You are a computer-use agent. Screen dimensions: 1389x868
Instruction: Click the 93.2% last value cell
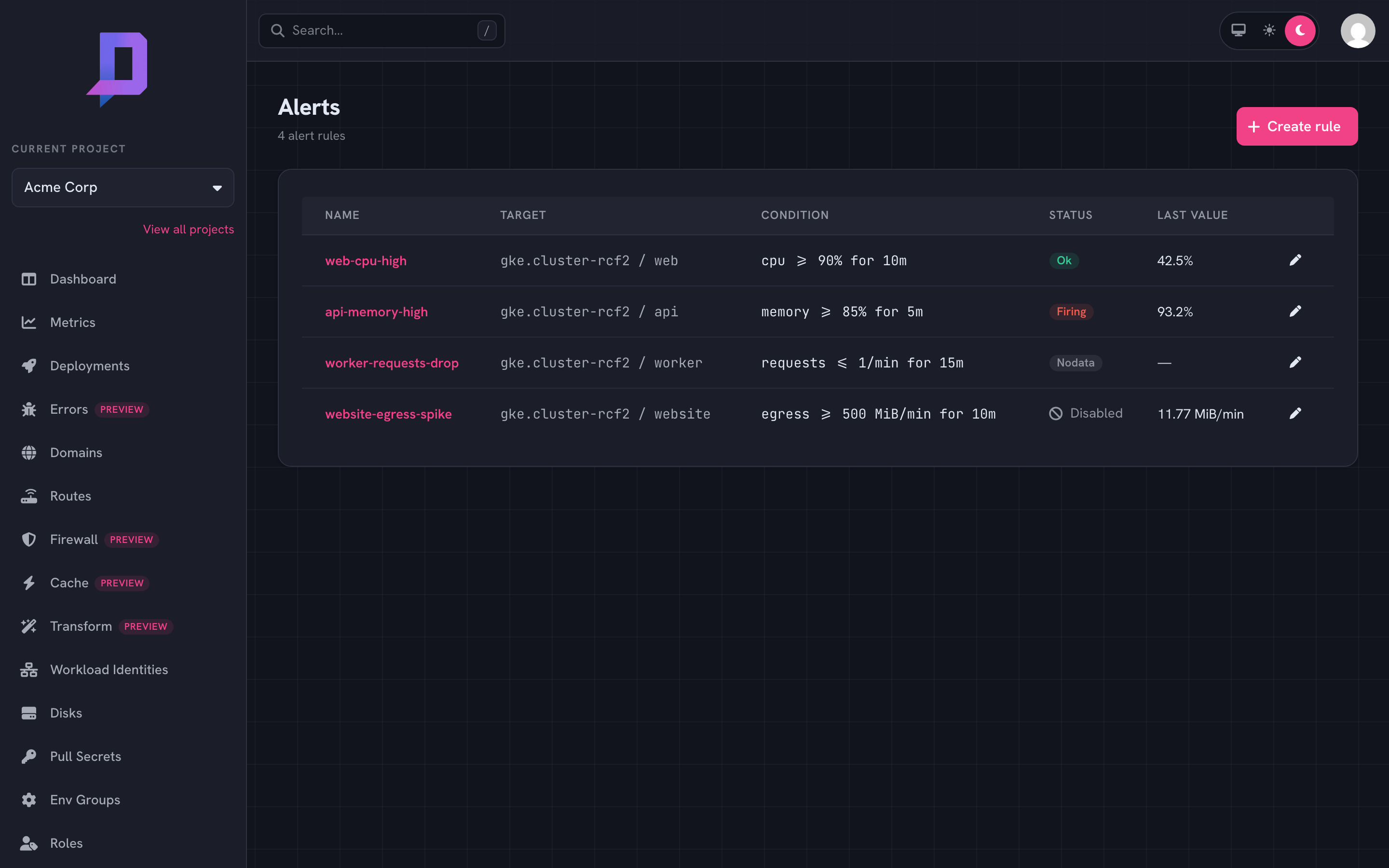[x=1175, y=312]
